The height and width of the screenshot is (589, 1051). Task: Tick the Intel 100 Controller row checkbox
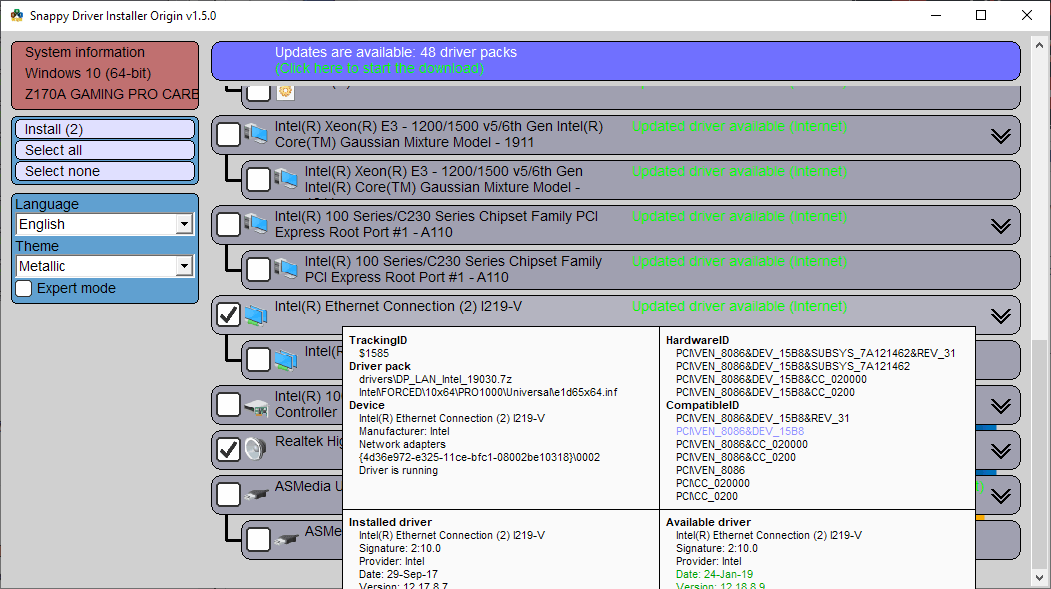pyautogui.click(x=228, y=404)
